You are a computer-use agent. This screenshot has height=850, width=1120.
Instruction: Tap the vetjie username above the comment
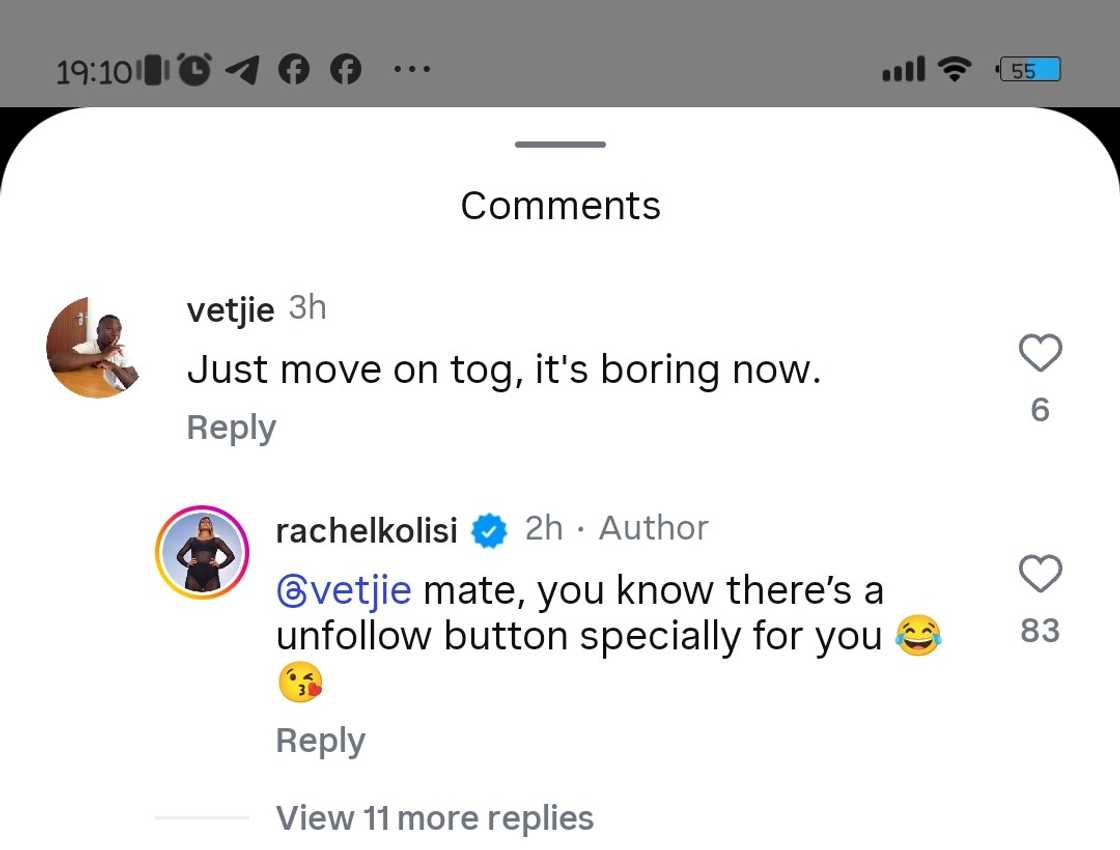click(x=229, y=310)
